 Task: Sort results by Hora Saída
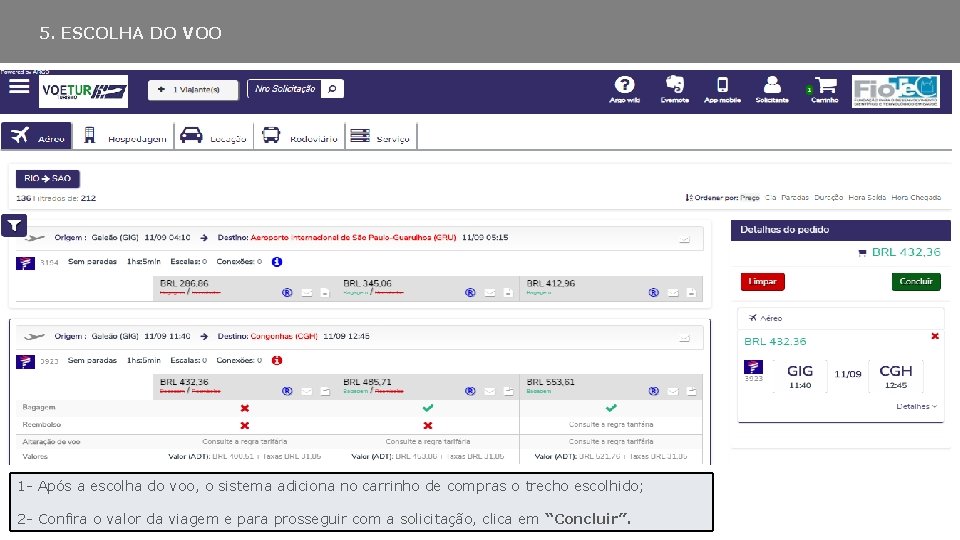coord(867,197)
